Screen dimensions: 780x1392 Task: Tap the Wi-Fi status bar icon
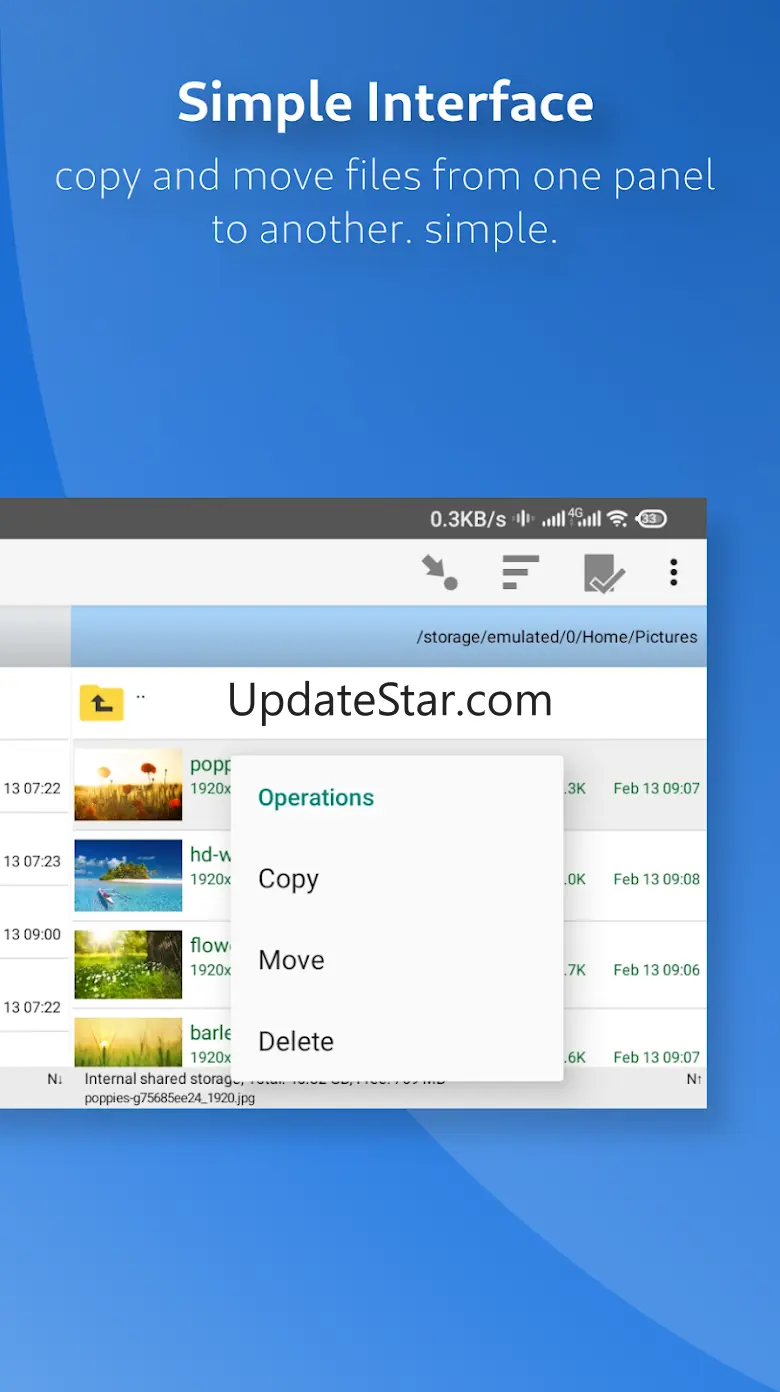point(618,519)
